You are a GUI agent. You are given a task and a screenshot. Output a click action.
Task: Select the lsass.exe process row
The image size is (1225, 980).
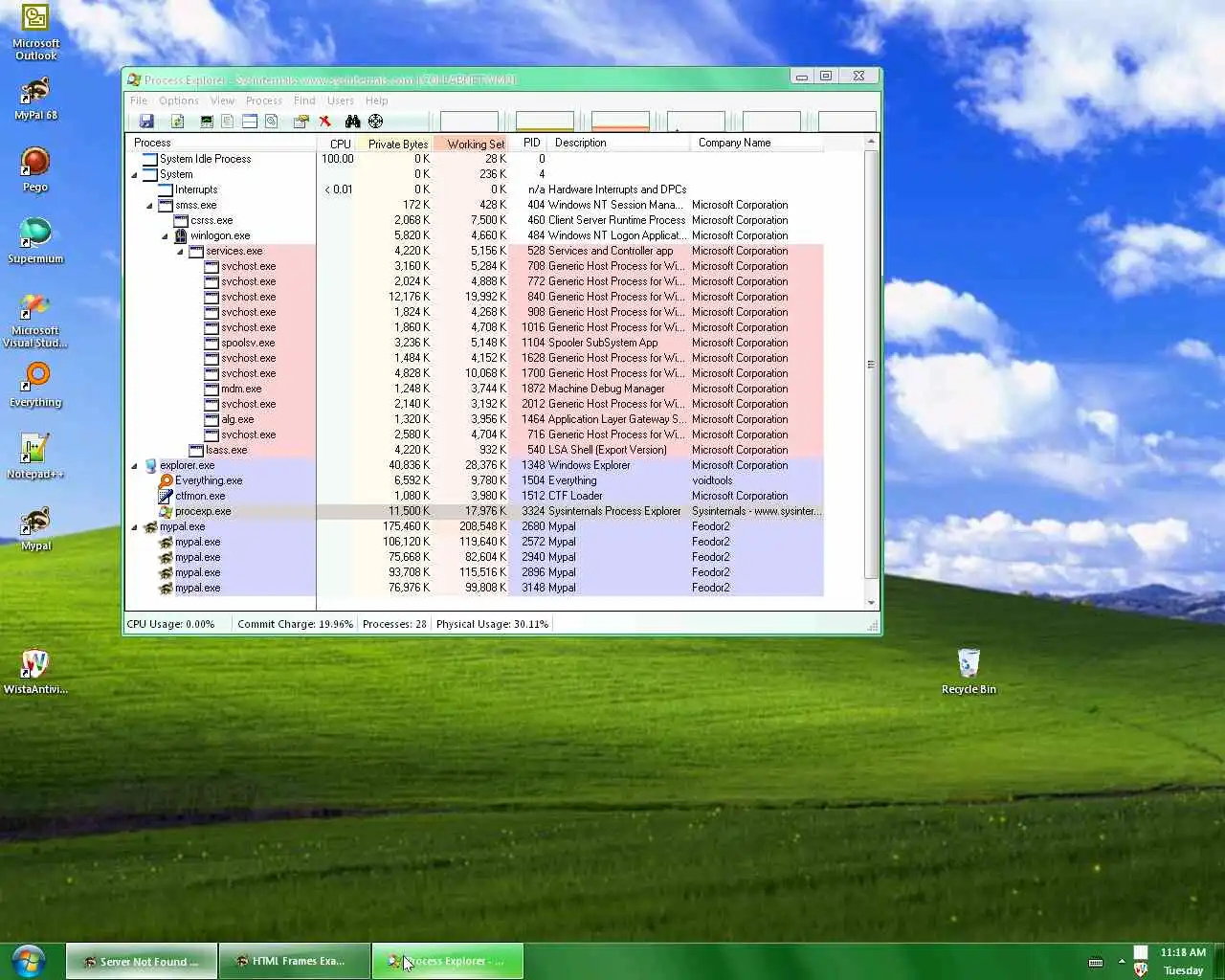[474, 450]
